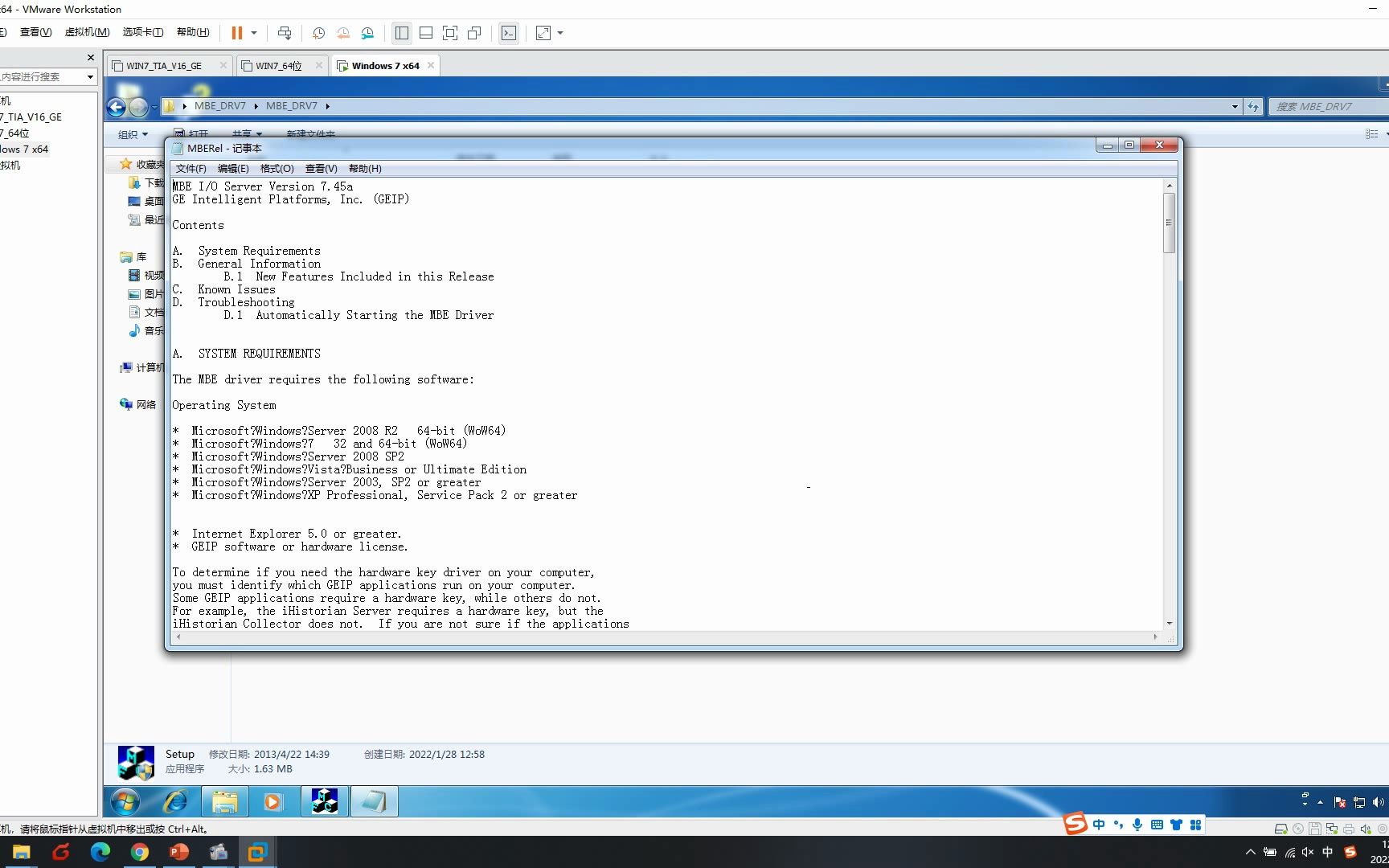Open the Explorer 组织 dropdown menu

coord(133,134)
